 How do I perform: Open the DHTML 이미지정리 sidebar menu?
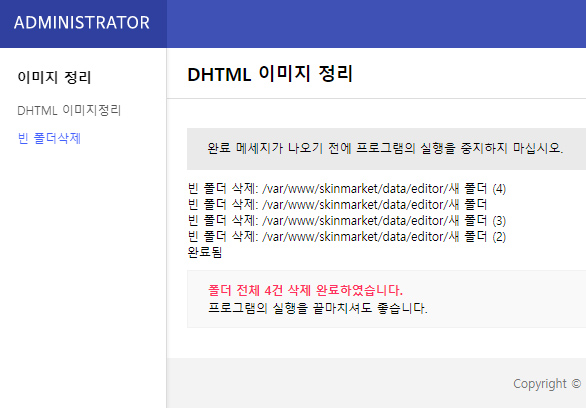pyautogui.click(x=69, y=110)
